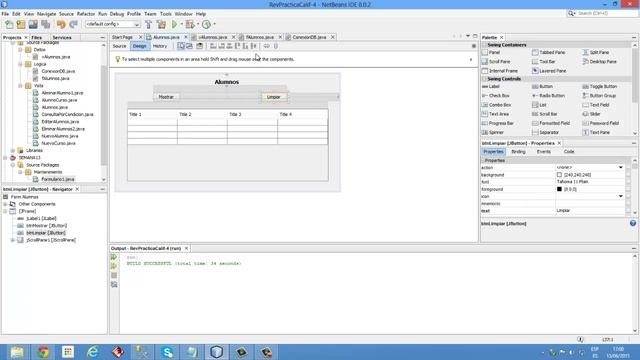The width and height of the screenshot is (640, 360).
Task: Activate Connection Mode icon in designer toolbar
Action: 189,46
